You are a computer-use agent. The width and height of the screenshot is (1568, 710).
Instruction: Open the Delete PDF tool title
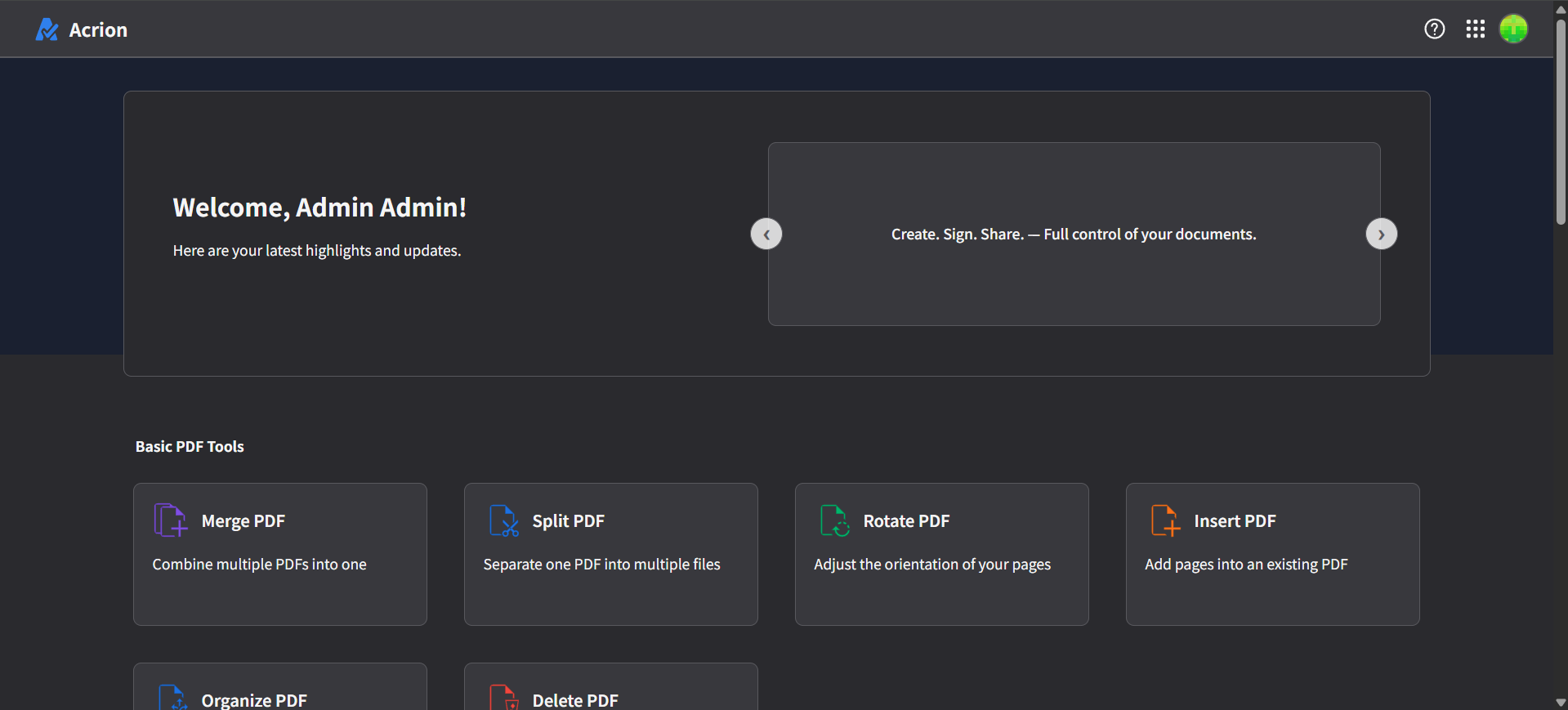[x=575, y=700]
